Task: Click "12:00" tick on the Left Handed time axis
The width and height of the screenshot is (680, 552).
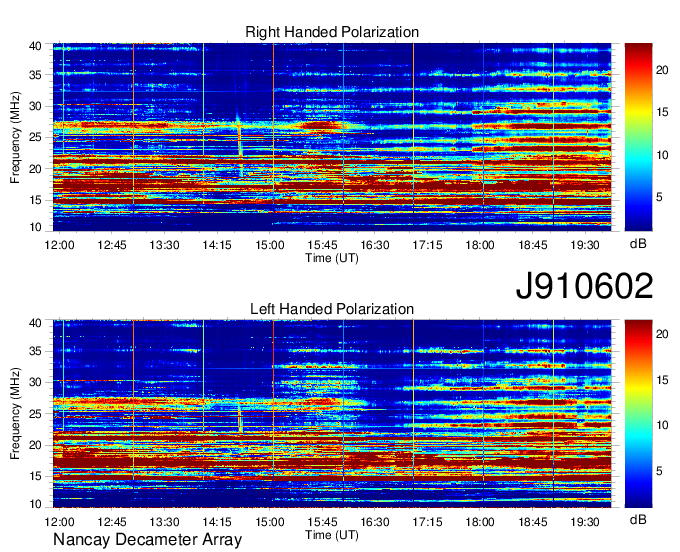Action: pyautogui.click(x=59, y=522)
